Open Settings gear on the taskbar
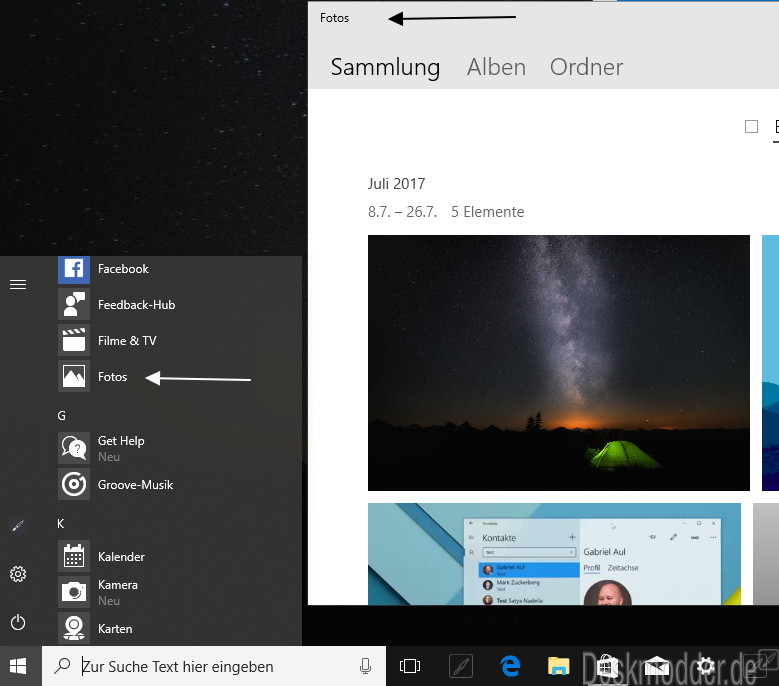 705,666
